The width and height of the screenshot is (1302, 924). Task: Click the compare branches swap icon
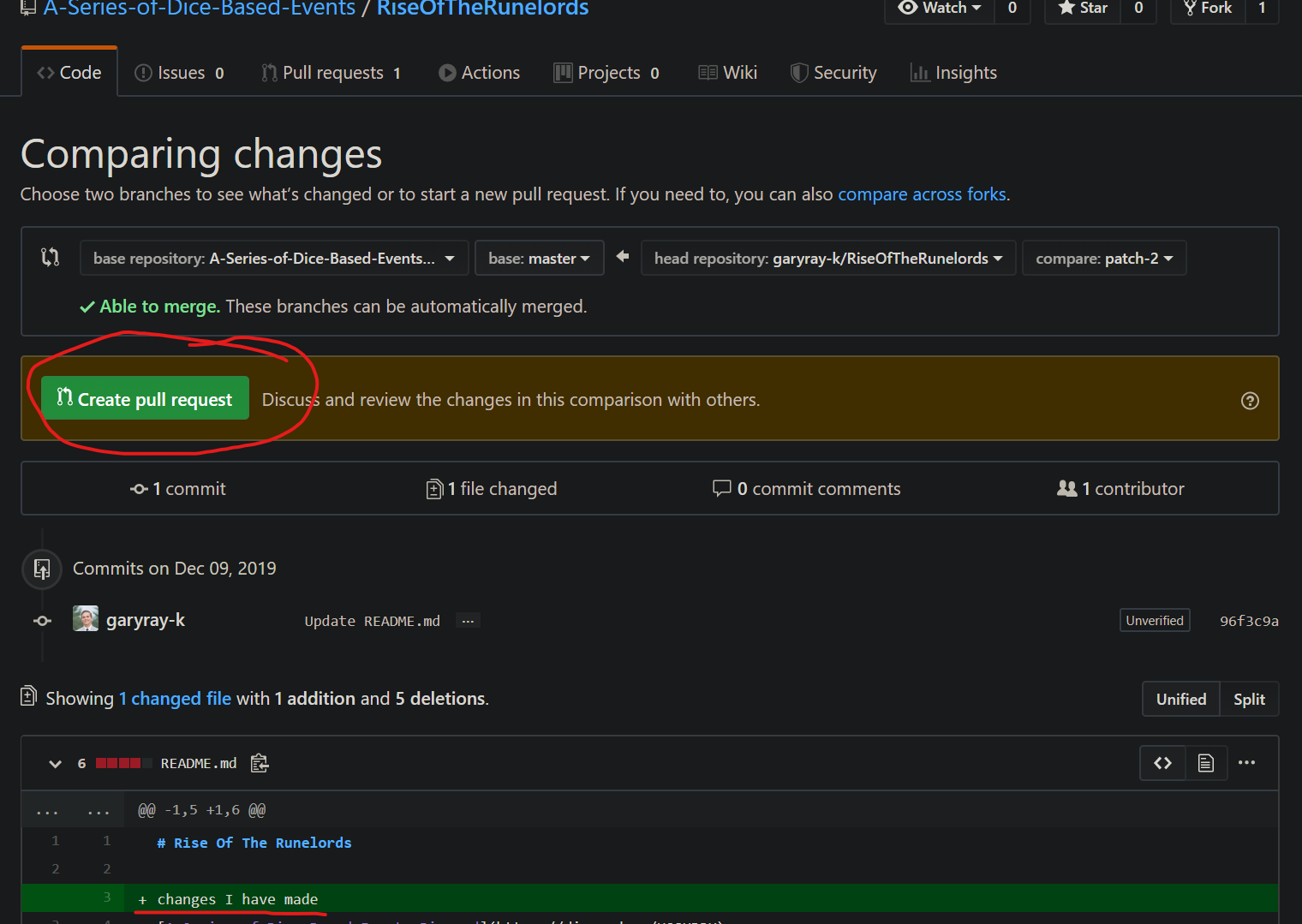tap(51, 257)
